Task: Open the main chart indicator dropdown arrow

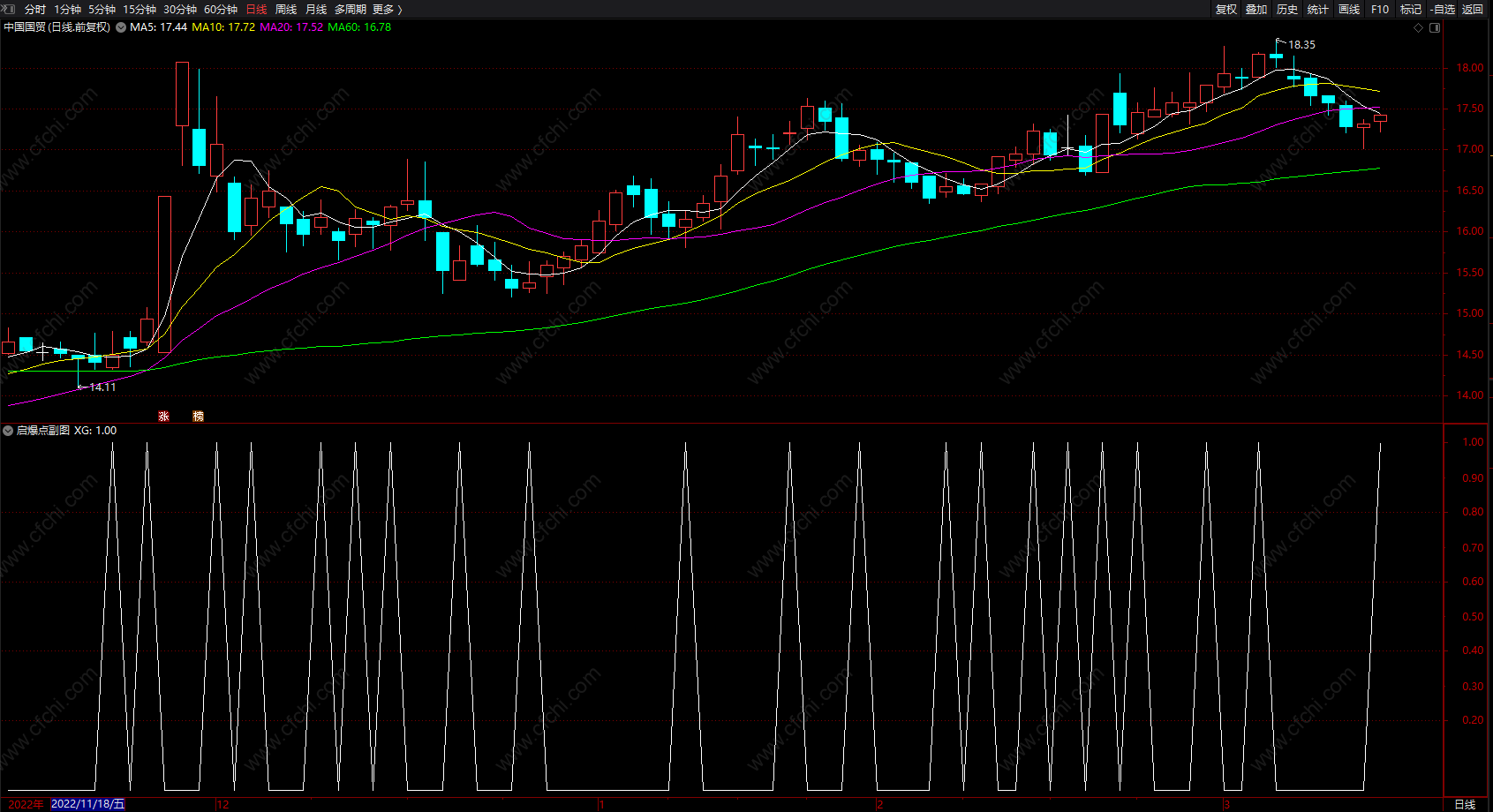Action: point(121,27)
